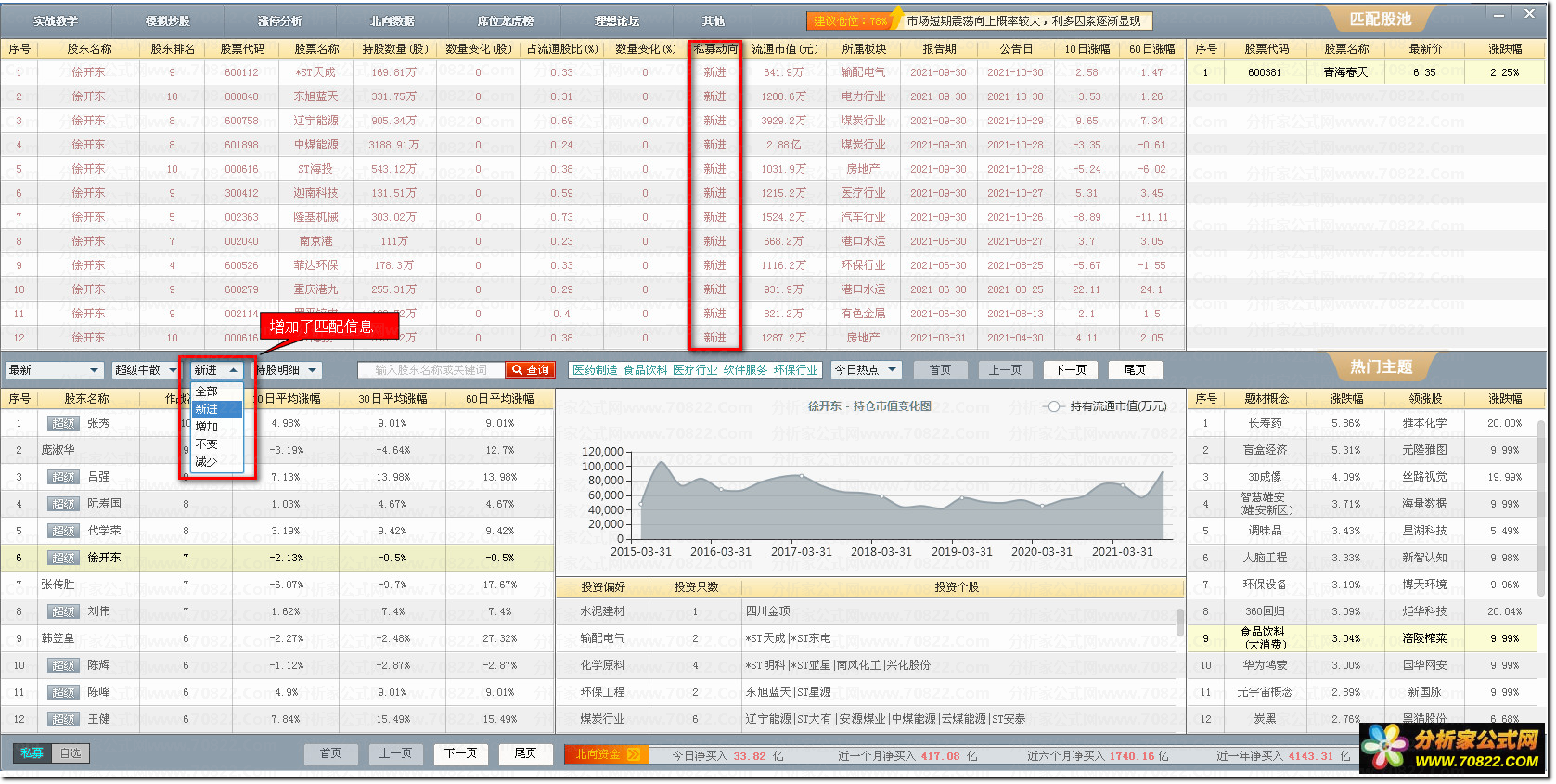
Task: Click 尾页 in the bottom bar
Action: coord(525,753)
